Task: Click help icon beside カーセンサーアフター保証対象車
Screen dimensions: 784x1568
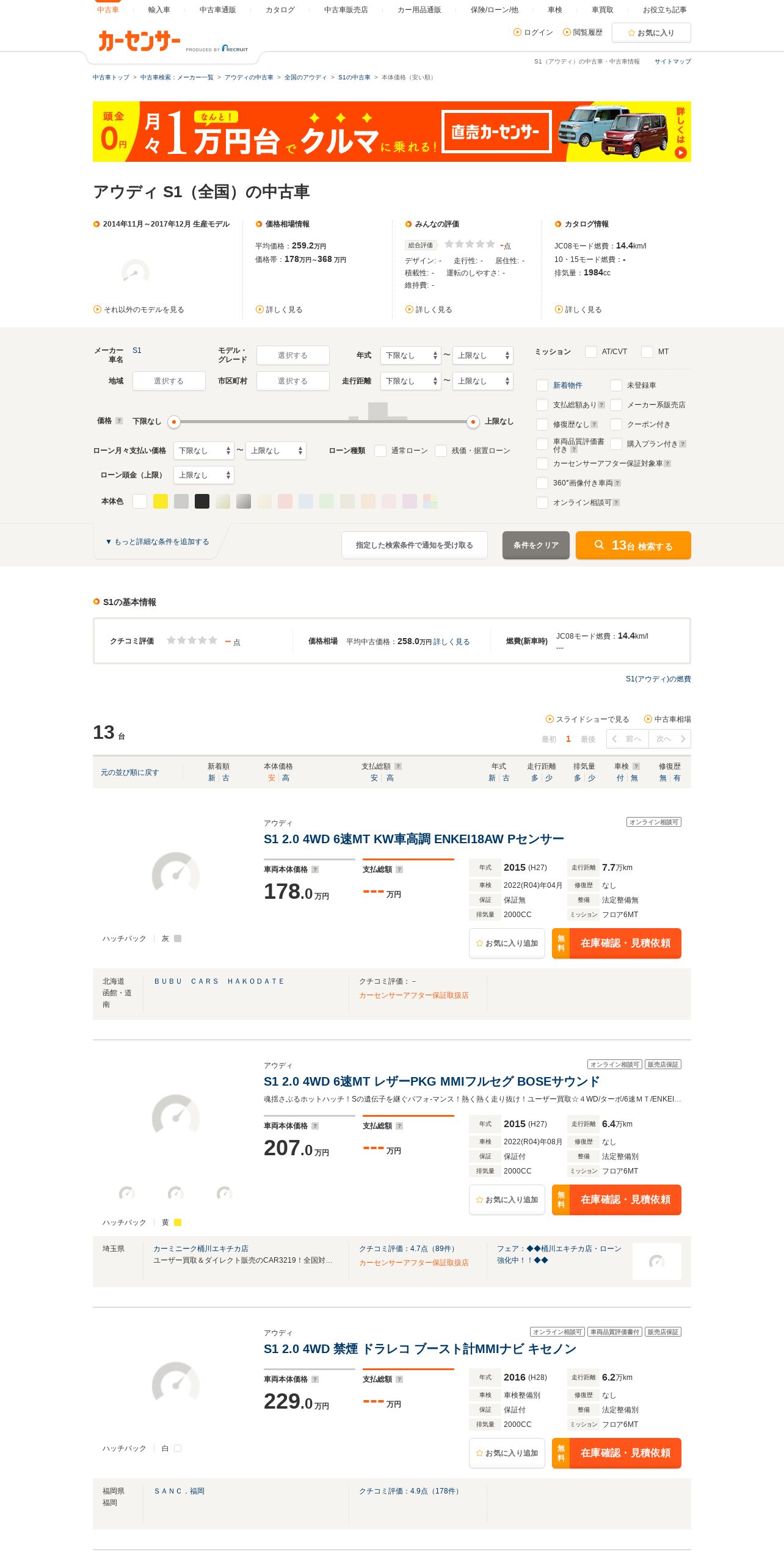Action: [x=667, y=463]
